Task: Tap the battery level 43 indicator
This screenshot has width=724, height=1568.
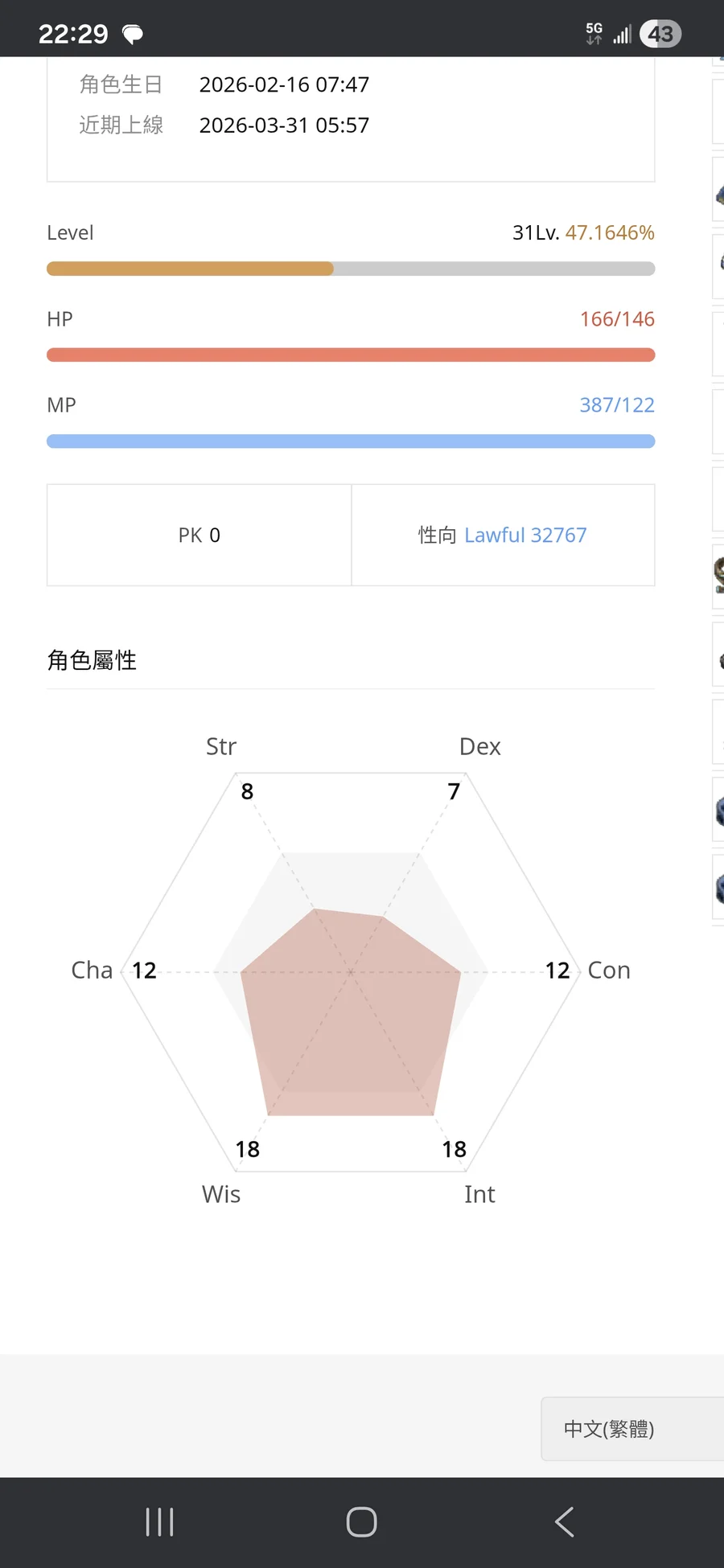Action: click(660, 34)
